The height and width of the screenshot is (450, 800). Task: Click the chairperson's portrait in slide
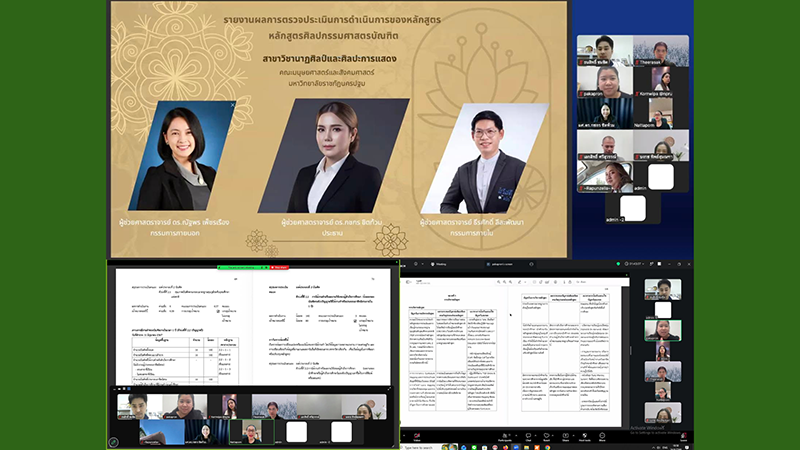tap(334, 156)
